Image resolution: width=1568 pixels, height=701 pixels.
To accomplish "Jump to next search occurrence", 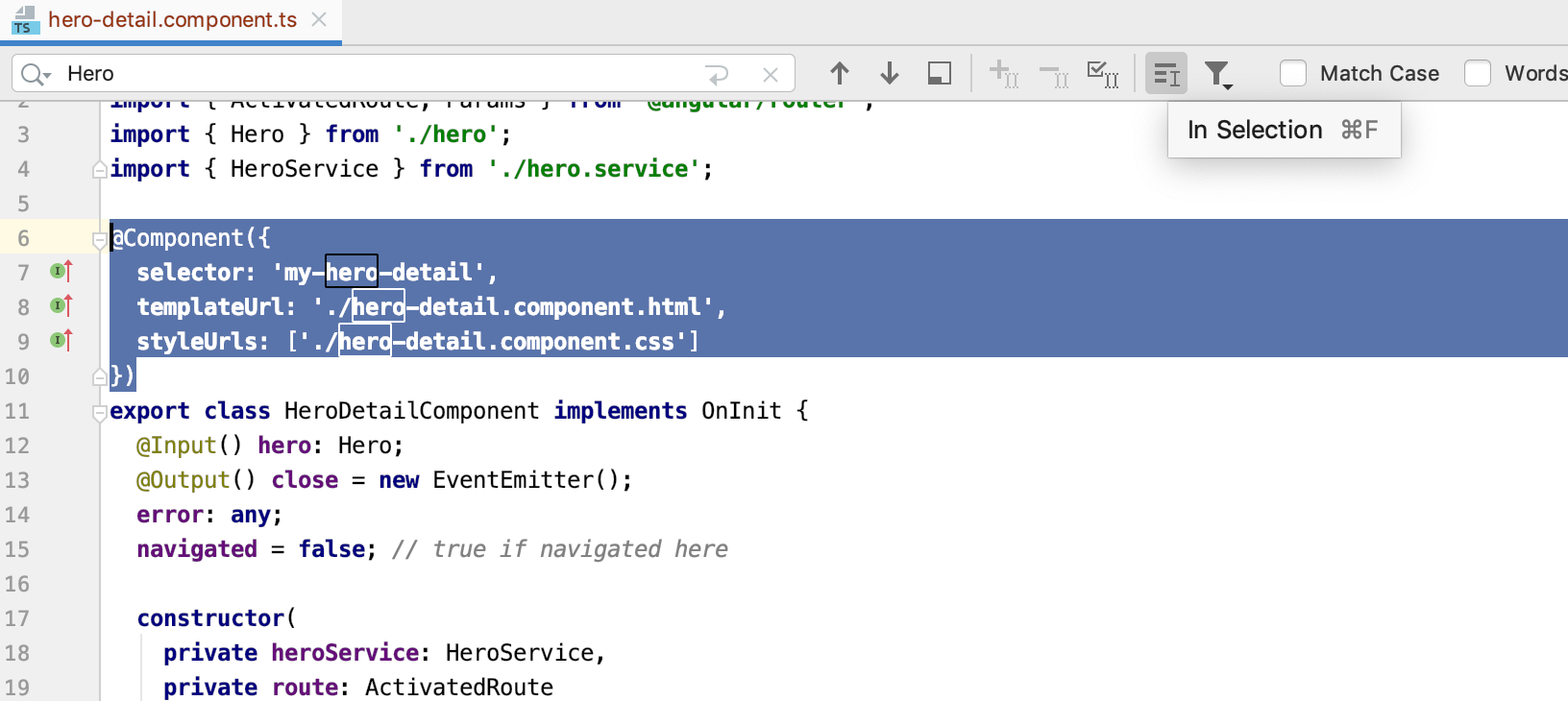I will (889, 74).
